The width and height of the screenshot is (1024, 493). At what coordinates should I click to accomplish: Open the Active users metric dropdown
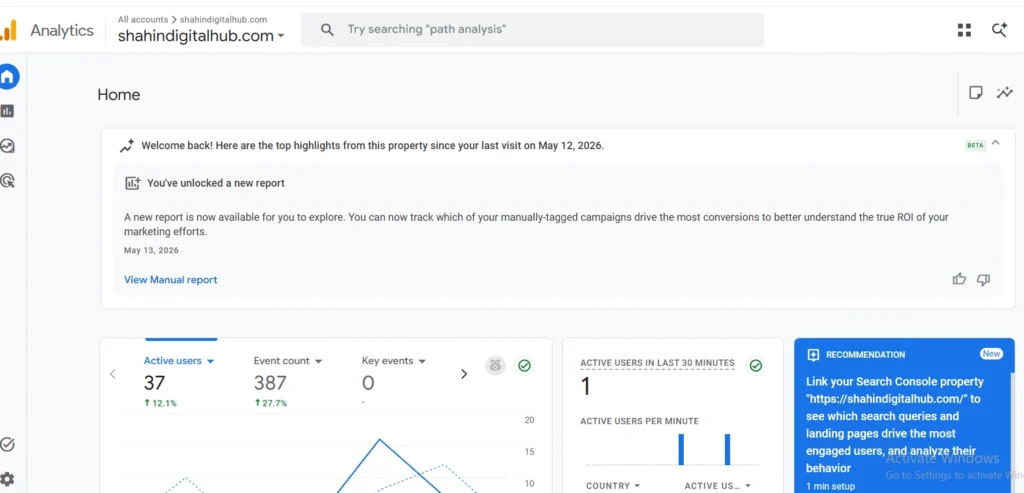coord(179,360)
